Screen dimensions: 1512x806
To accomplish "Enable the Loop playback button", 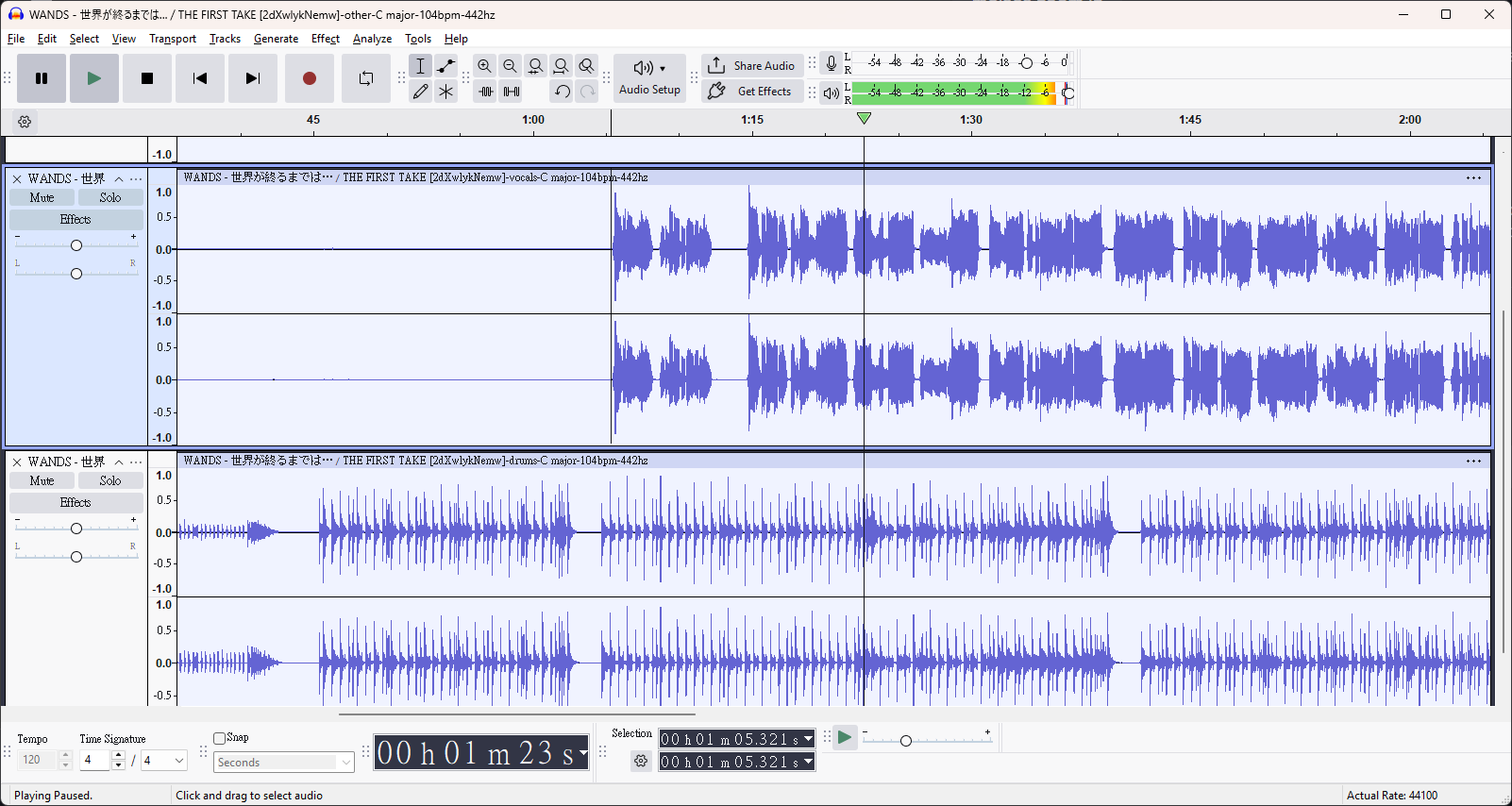I will click(x=365, y=78).
